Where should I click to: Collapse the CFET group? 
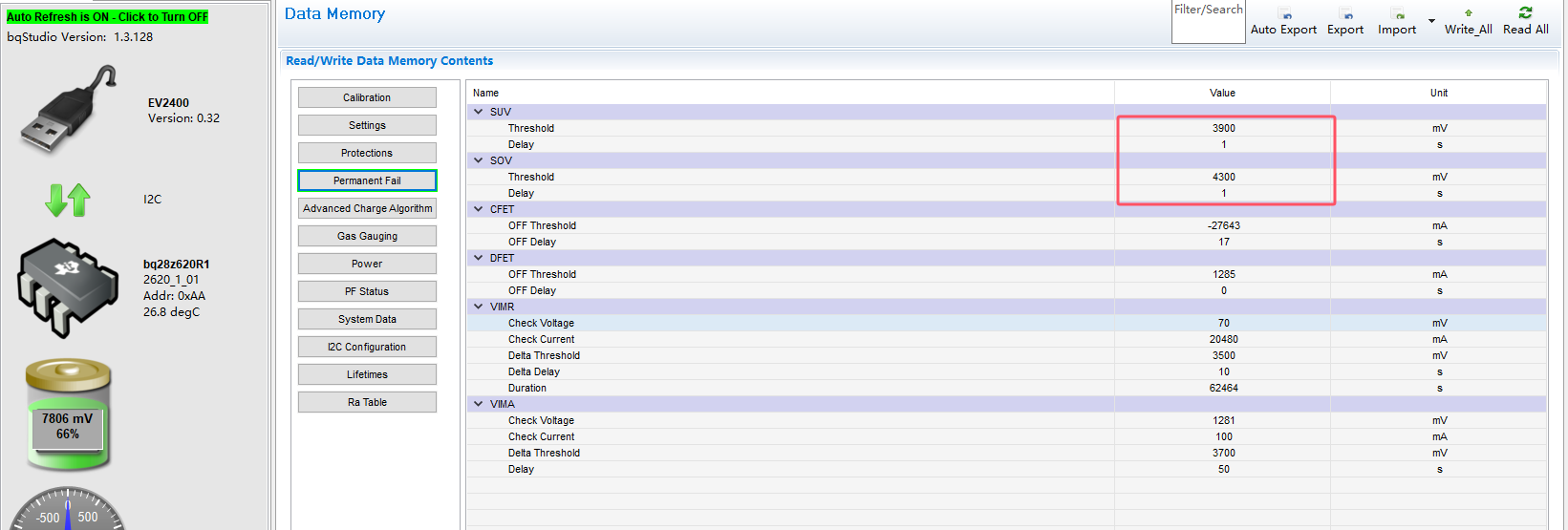(479, 209)
